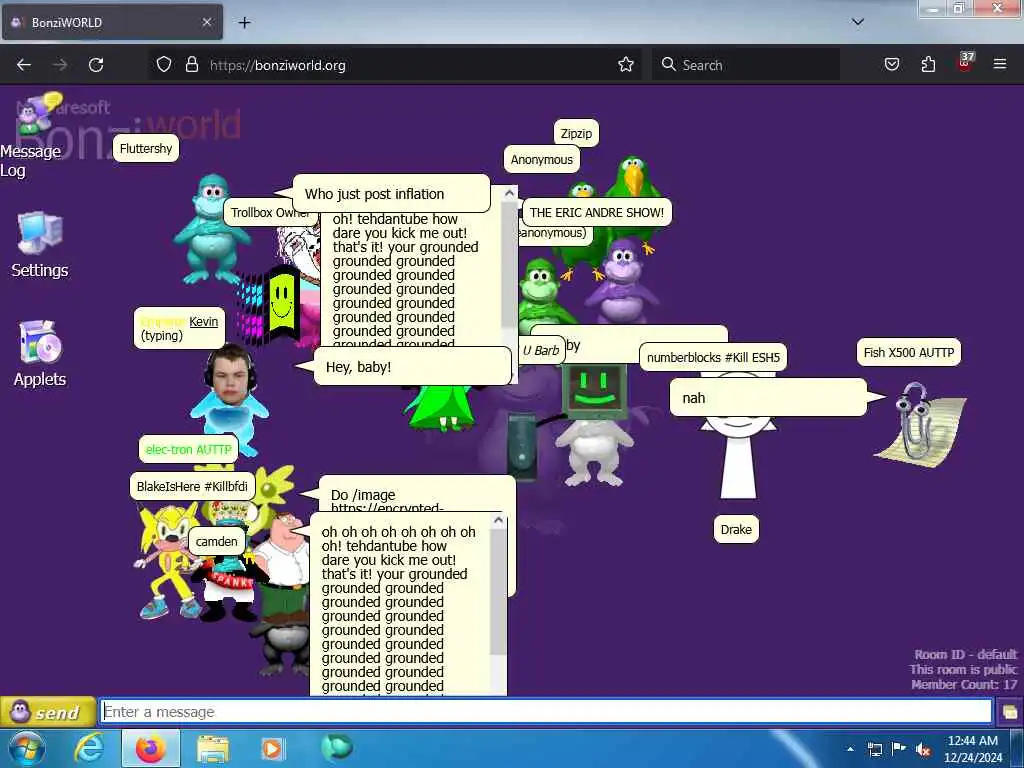Image resolution: width=1024 pixels, height=768 pixels.
Task: Bookmark this page with the star
Action: (626, 65)
